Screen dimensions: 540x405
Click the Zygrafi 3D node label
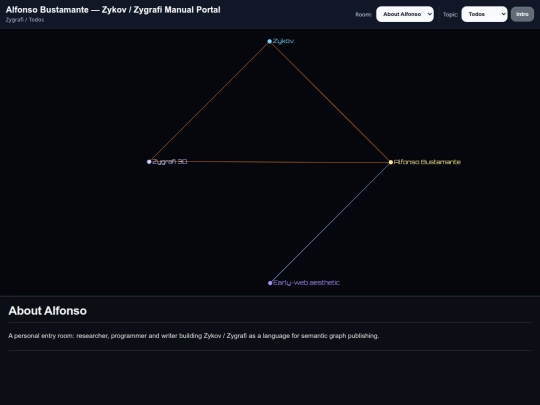click(170, 162)
